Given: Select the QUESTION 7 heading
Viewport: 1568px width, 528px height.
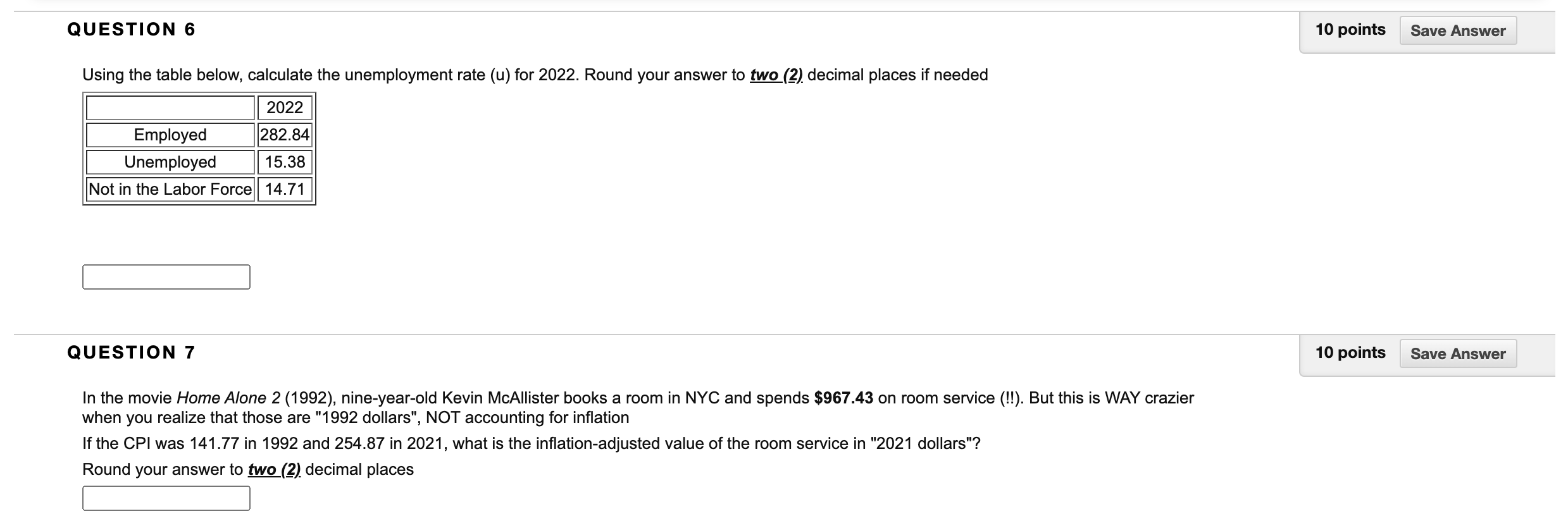Looking at the screenshot, I should click(x=130, y=352).
